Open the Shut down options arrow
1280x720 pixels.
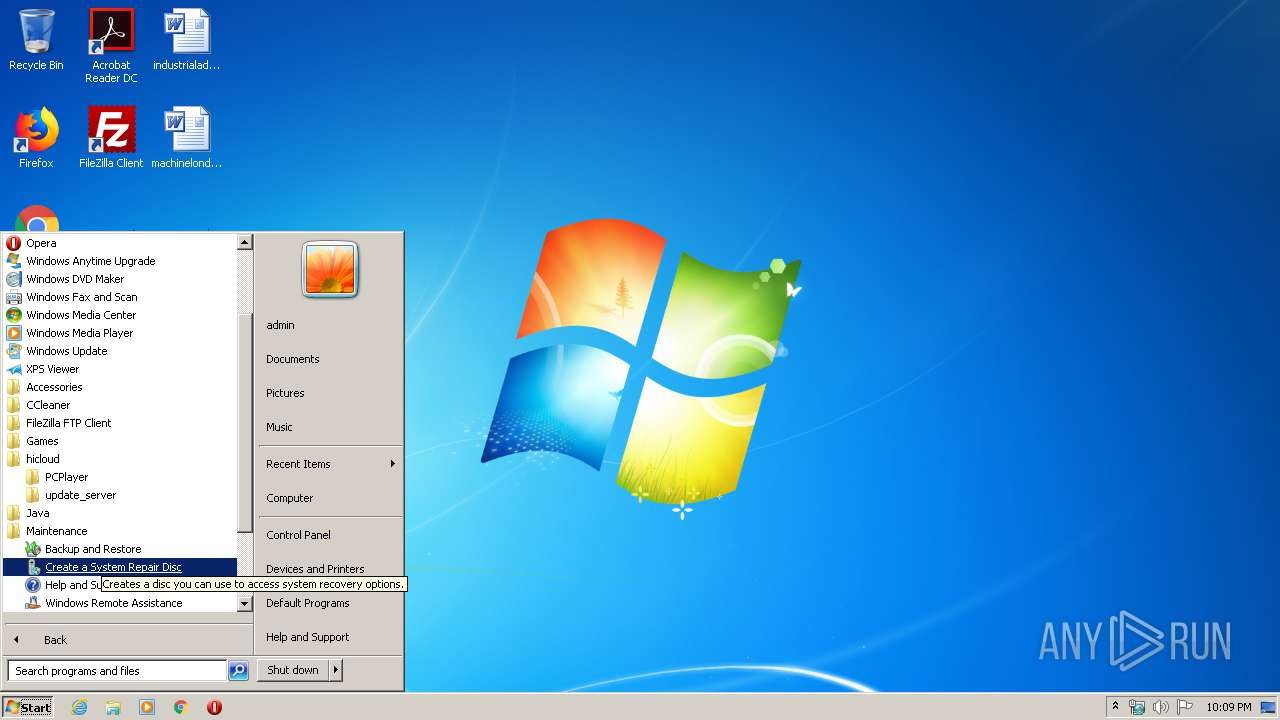tap(336, 670)
